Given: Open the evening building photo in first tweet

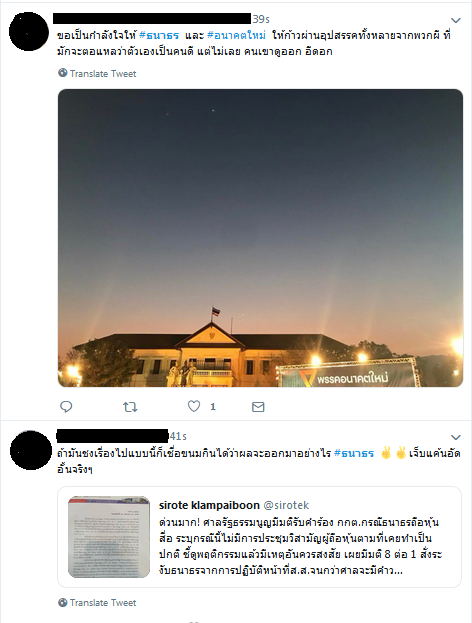Looking at the screenshot, I should pyautogui.click(x=260, y=238).
